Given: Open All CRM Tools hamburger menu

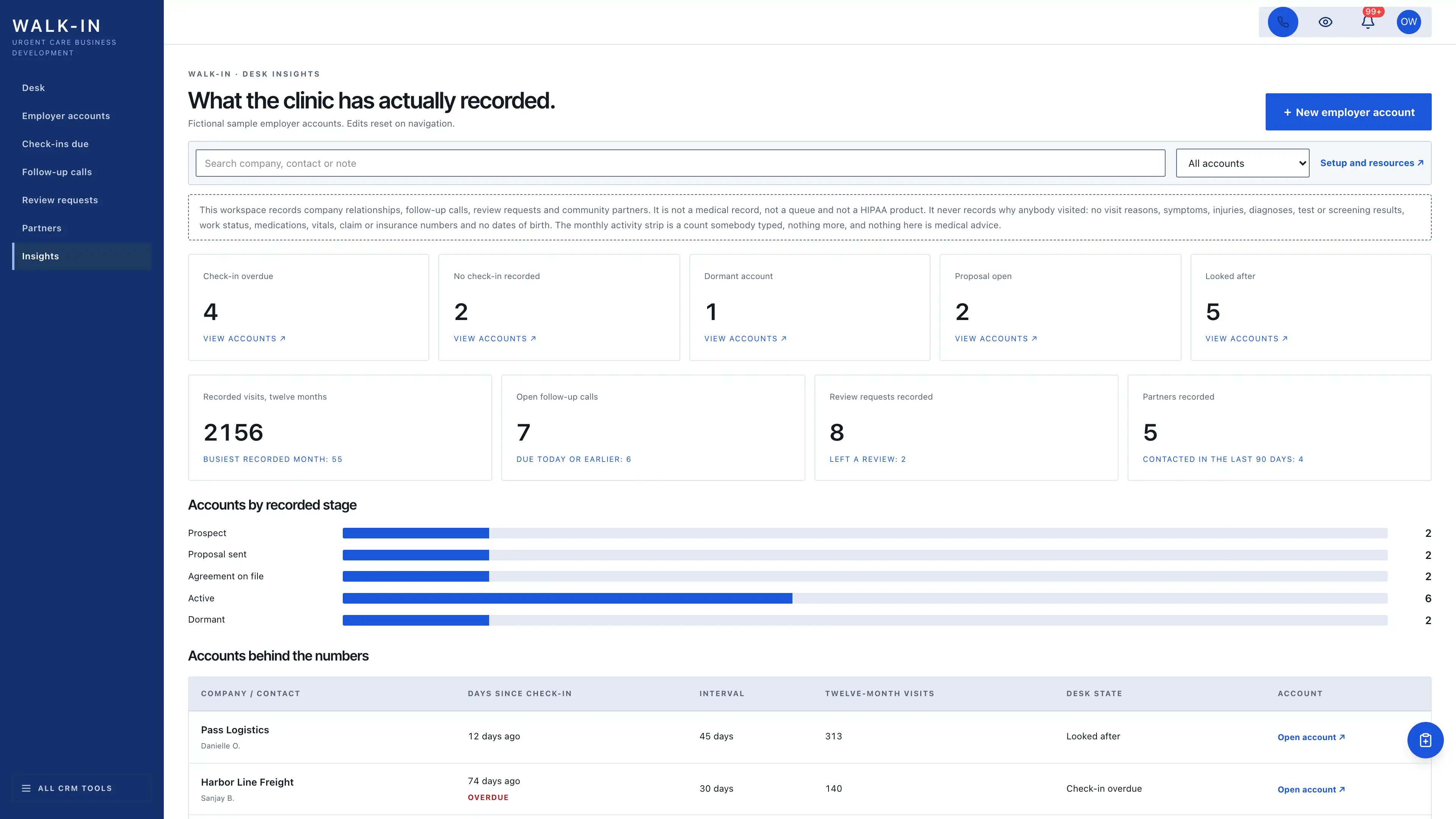Looking at the screenshot, I should 82,788.
